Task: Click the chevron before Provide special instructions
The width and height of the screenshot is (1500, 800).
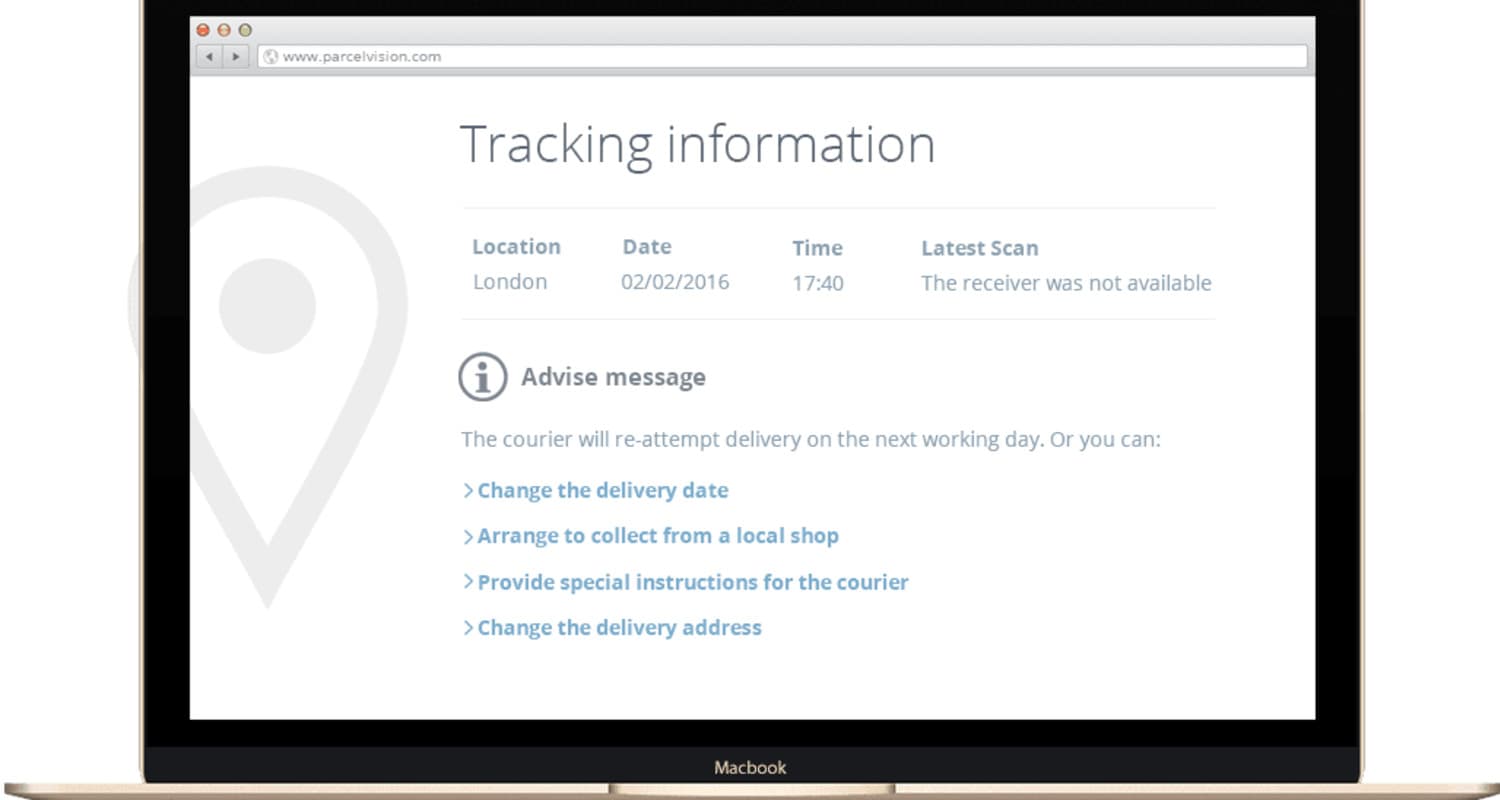Action: [x=467, y=582]
